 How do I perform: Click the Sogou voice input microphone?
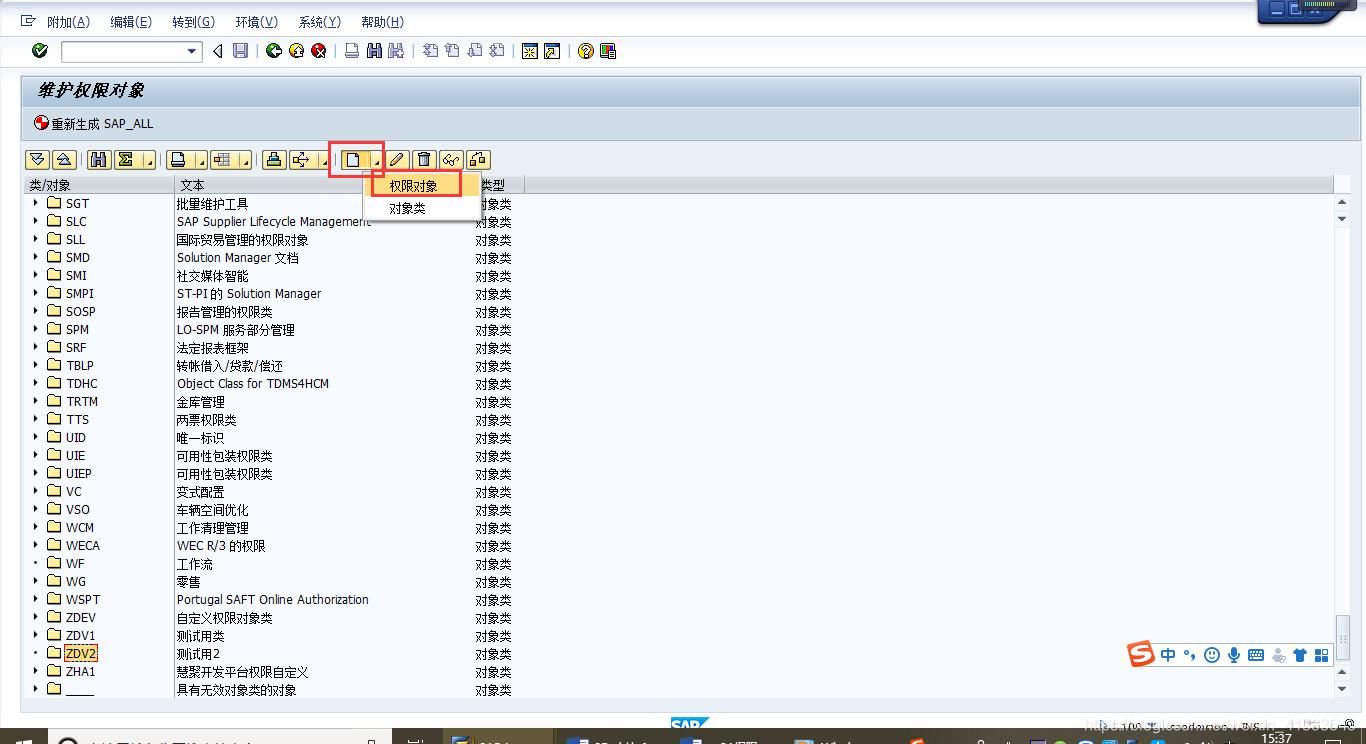[1234, 655]
